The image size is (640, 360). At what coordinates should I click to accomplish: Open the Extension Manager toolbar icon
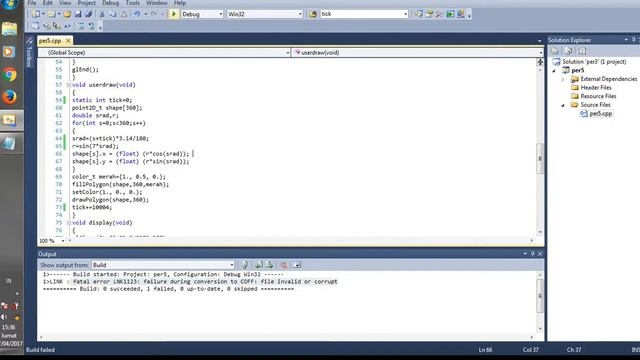click(461, 14)
